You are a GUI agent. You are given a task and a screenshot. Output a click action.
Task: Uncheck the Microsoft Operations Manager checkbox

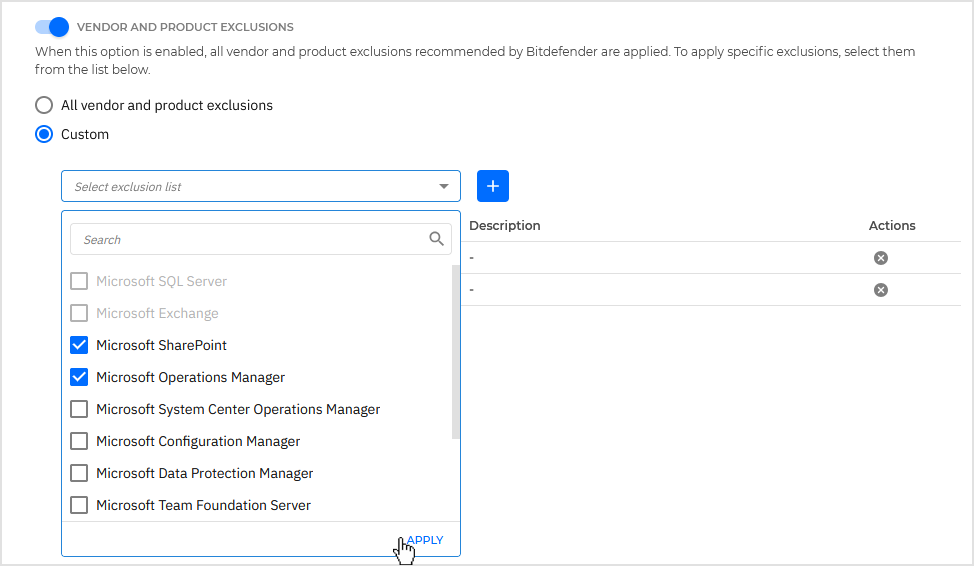point(79,377)
